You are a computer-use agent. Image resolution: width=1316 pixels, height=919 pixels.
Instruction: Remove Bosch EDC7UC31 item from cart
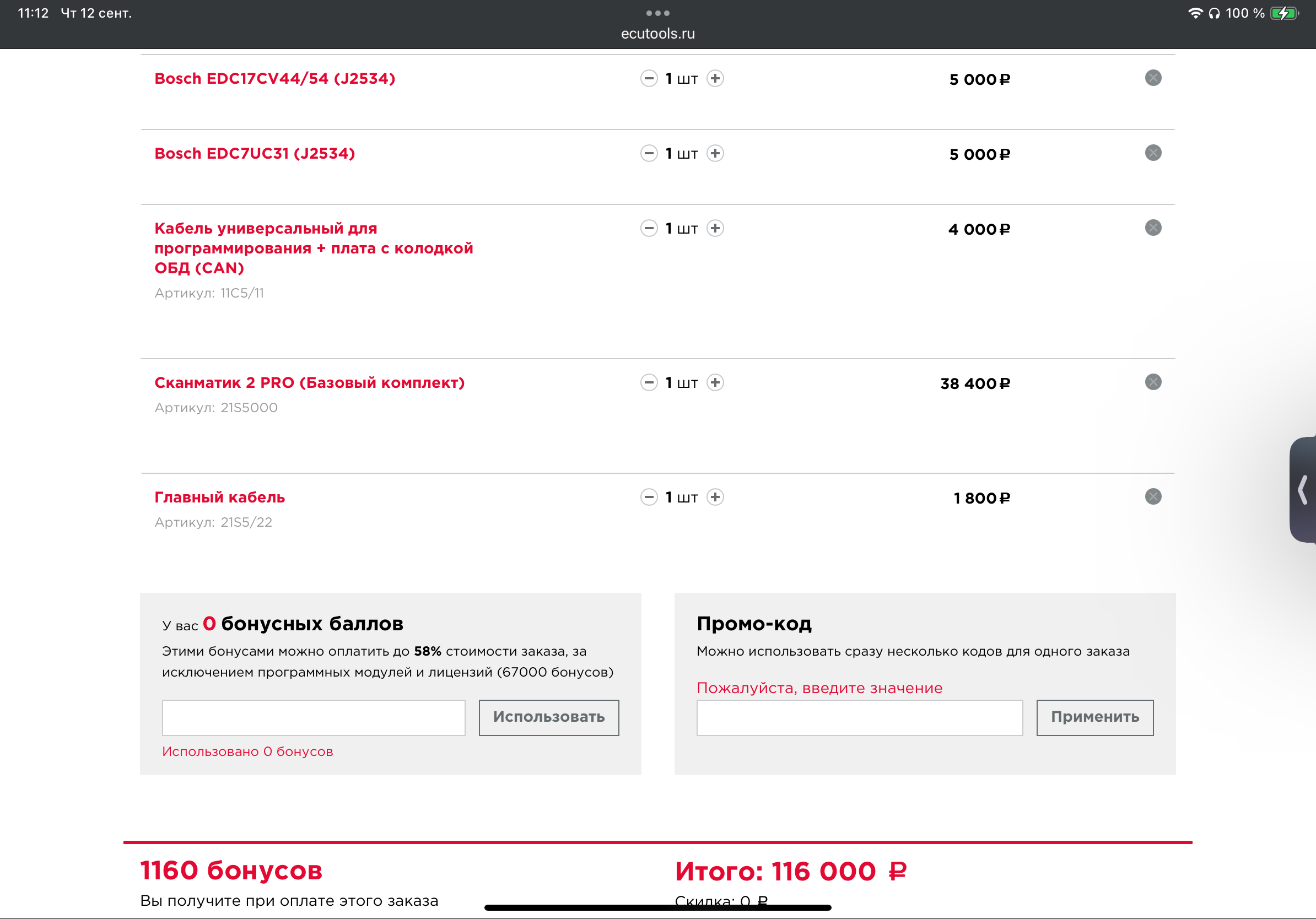(x=1153, y=153)
